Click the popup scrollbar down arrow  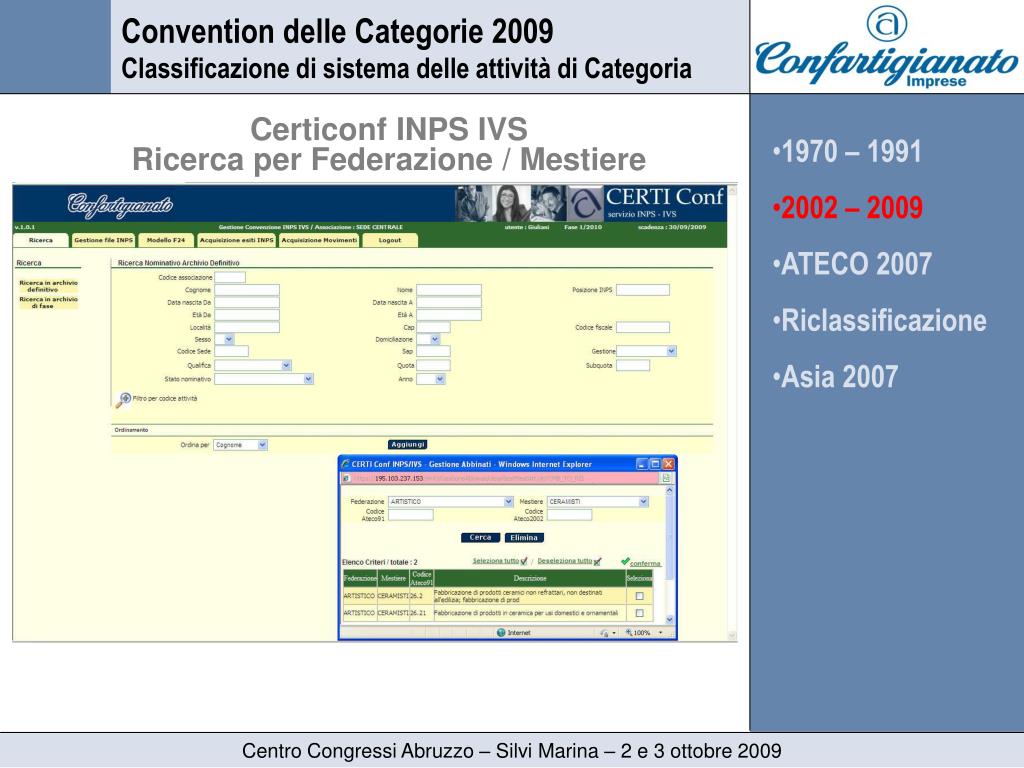(x=669, y=620)
